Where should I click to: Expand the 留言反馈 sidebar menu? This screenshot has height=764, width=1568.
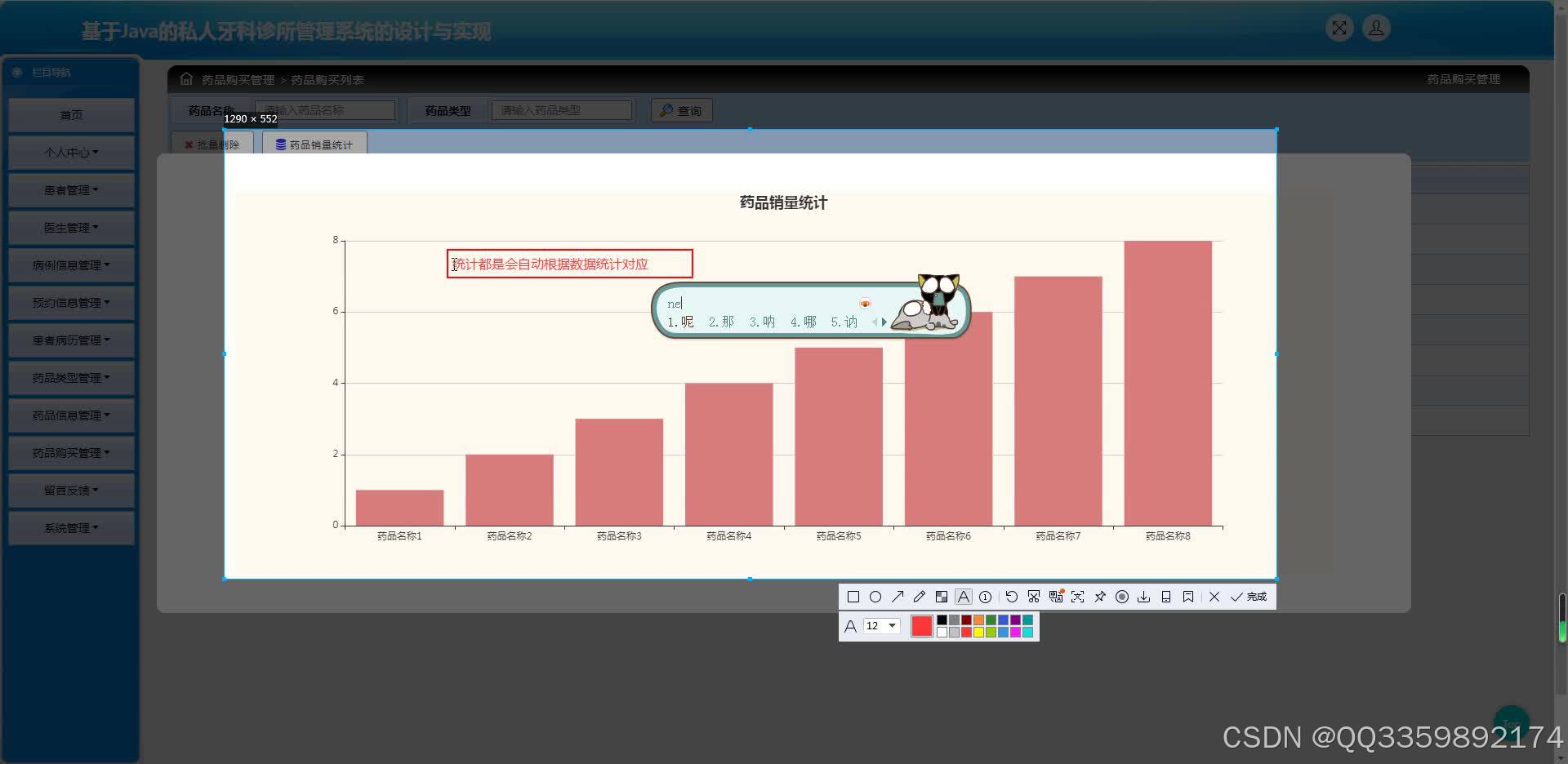[71, 491]
